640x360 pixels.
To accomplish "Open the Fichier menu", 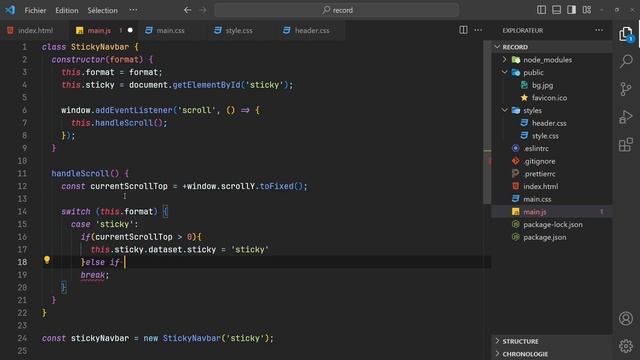I will tap(35, 10).
